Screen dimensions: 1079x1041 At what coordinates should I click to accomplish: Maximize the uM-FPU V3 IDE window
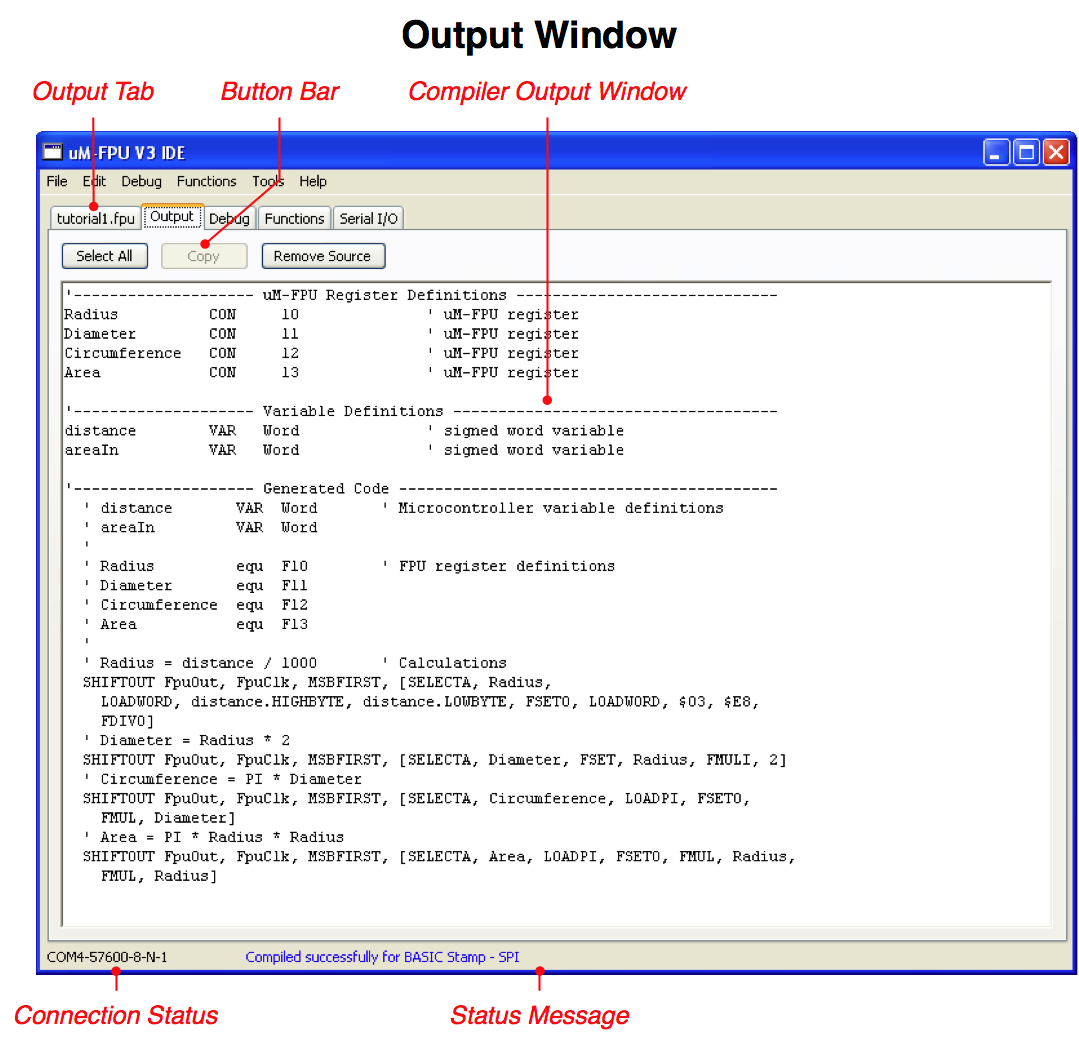pyautogui.click(x=1026, y=152)
